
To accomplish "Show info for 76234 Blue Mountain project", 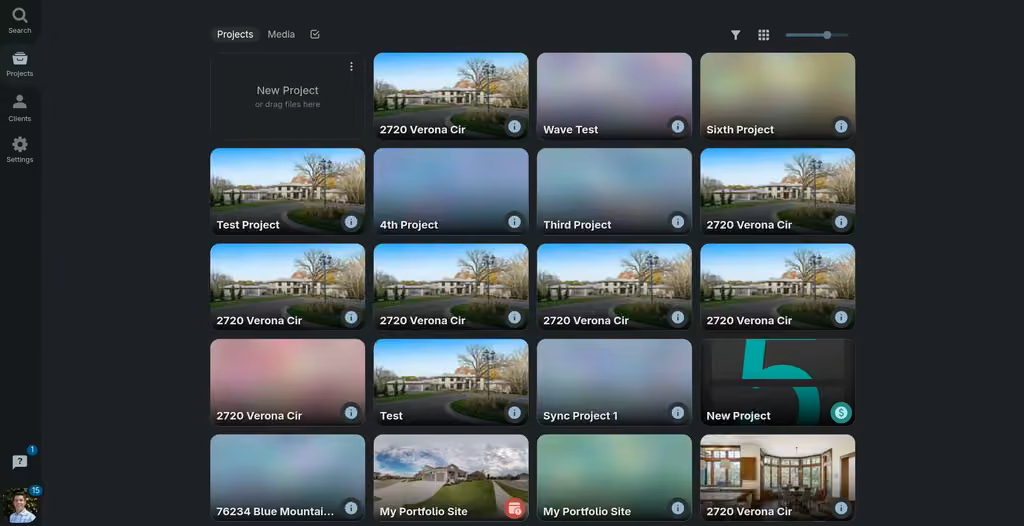I will (351, 508).
